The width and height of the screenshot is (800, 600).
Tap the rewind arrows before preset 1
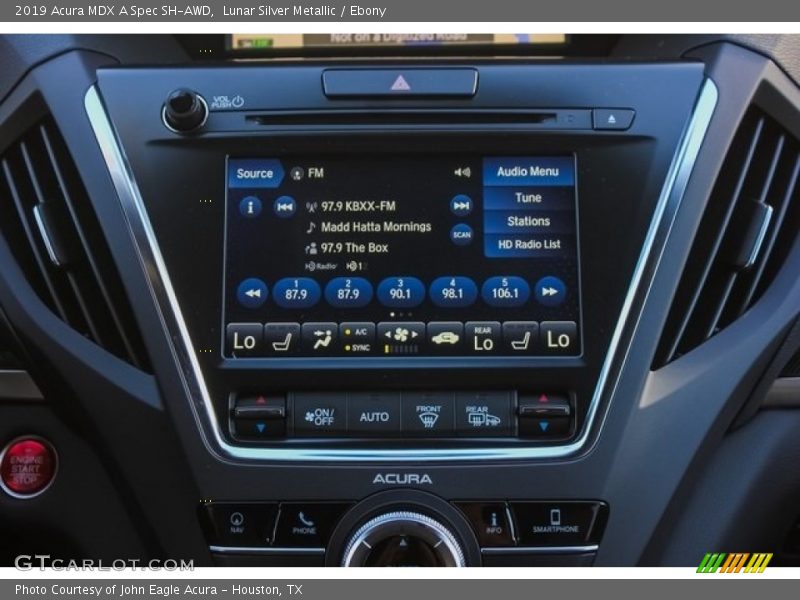point(253,292)
